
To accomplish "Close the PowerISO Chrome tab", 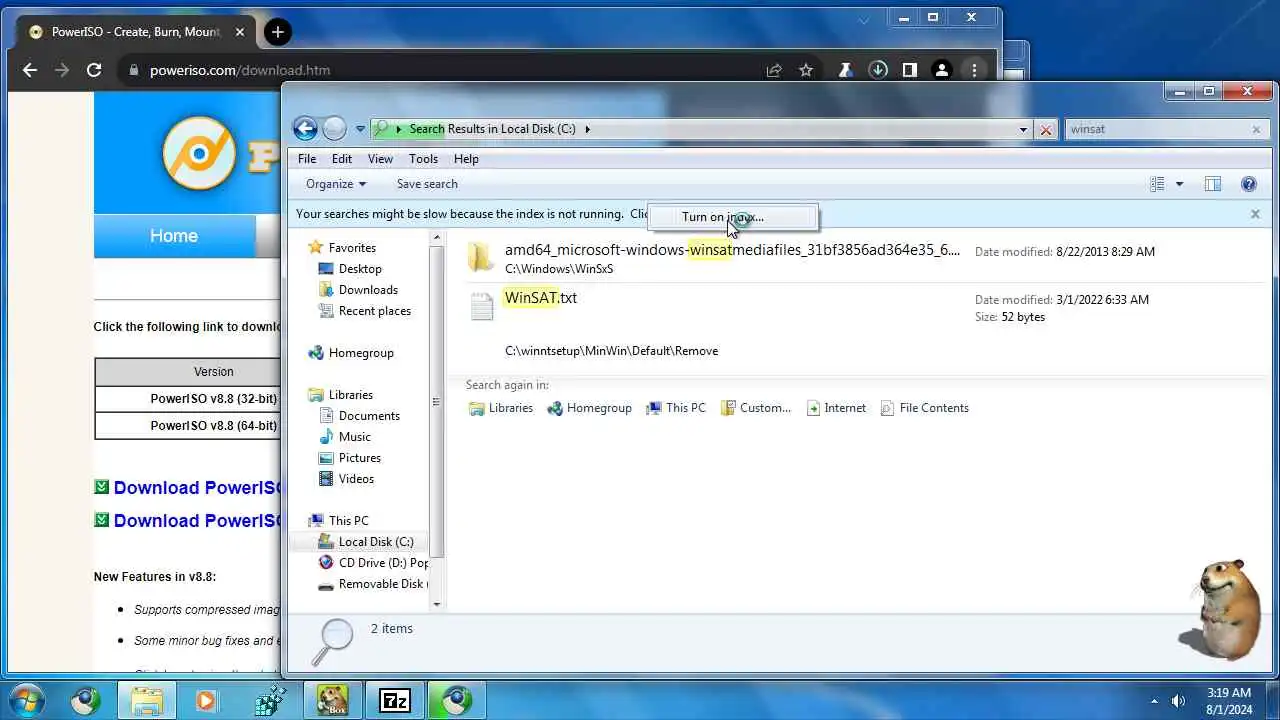I will click(240, 32).
